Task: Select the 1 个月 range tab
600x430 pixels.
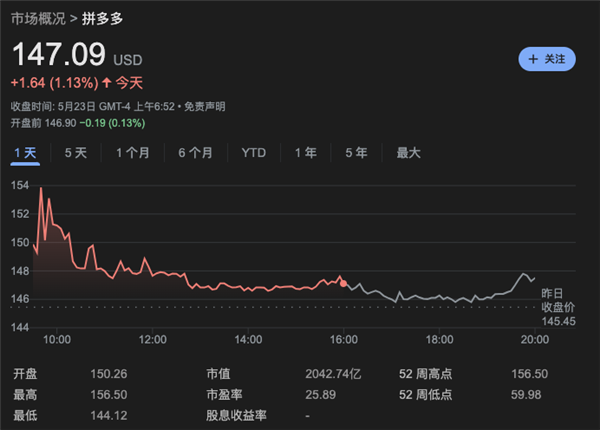Action: [x=132, y=153]
